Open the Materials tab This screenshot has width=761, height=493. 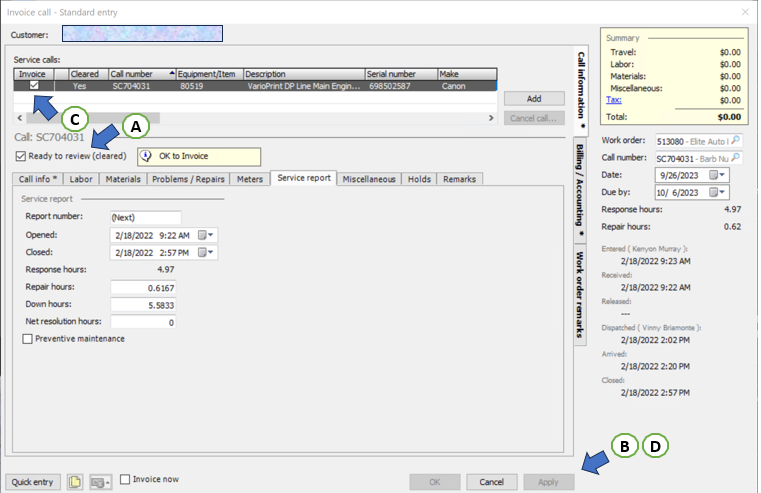point(123,179)
